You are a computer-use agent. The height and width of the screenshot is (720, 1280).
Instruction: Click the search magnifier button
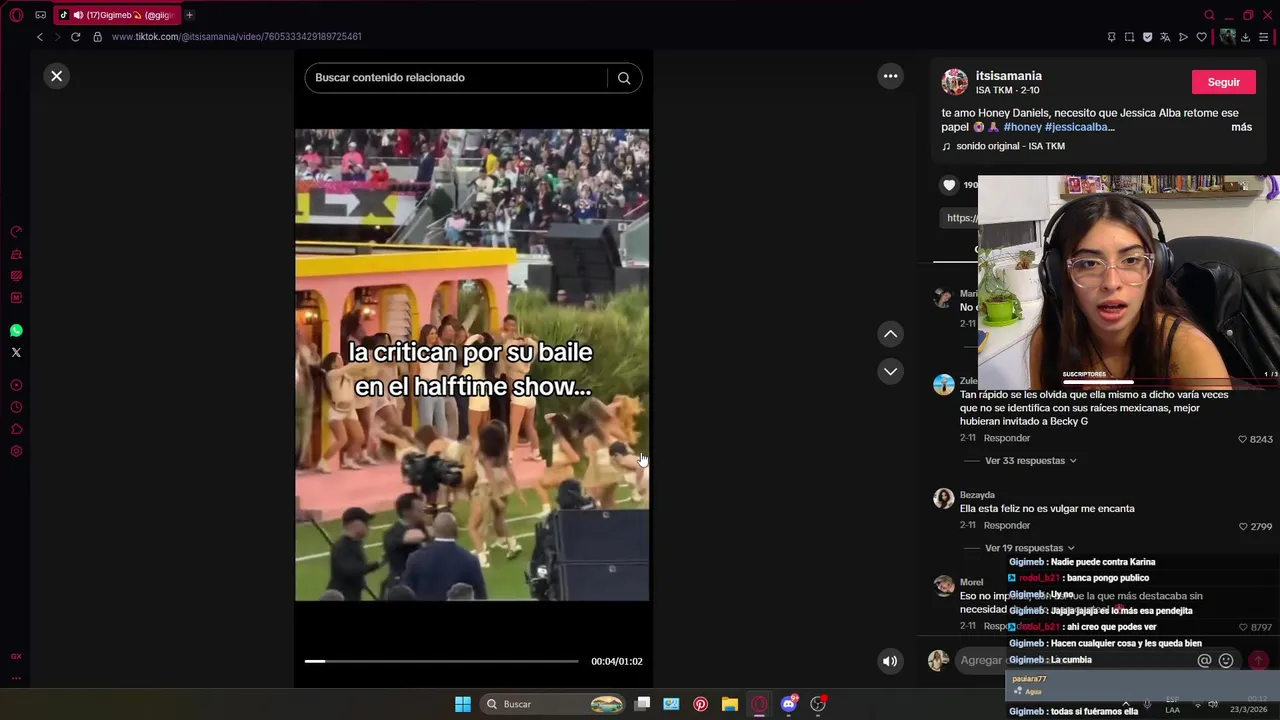[x=624, y=78]
